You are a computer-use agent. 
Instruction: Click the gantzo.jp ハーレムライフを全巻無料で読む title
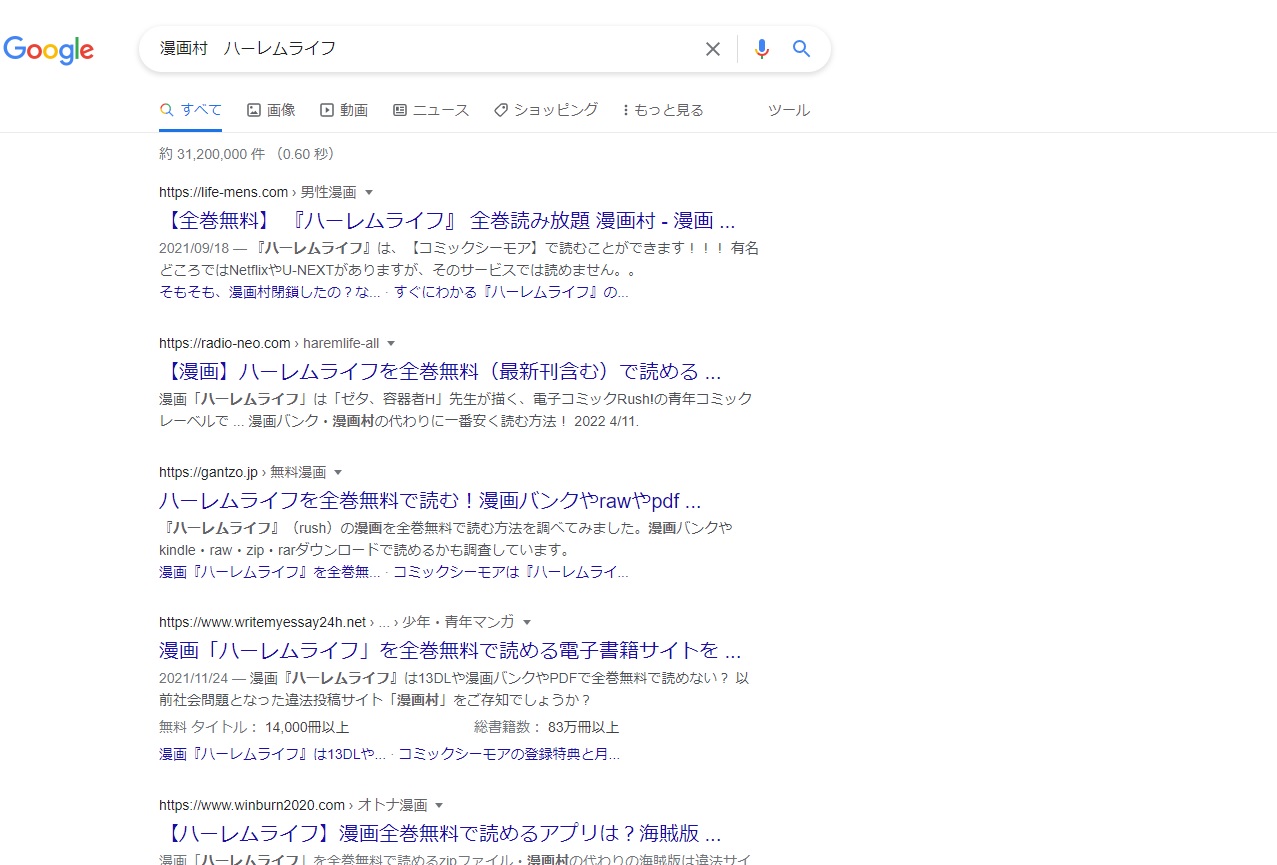[x=429, y=501]
